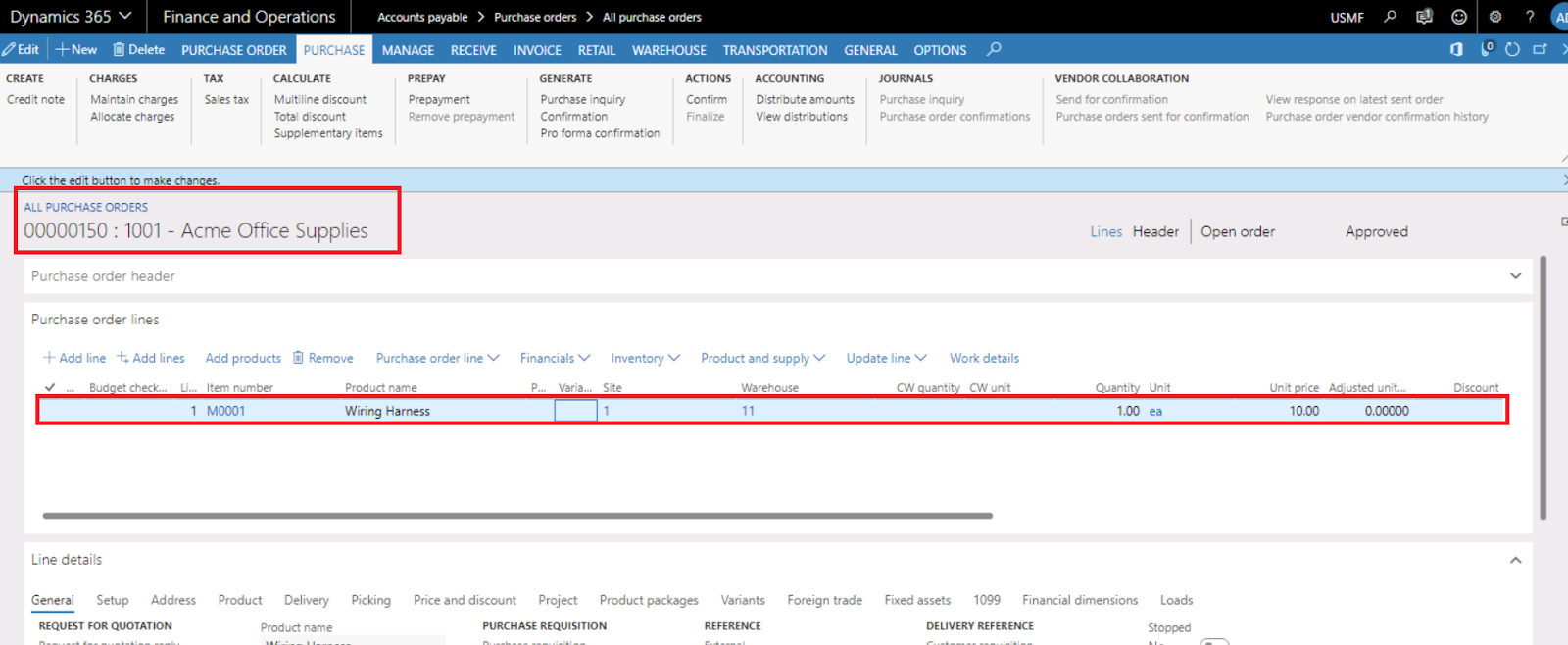Open the page in a new window

1540,49
